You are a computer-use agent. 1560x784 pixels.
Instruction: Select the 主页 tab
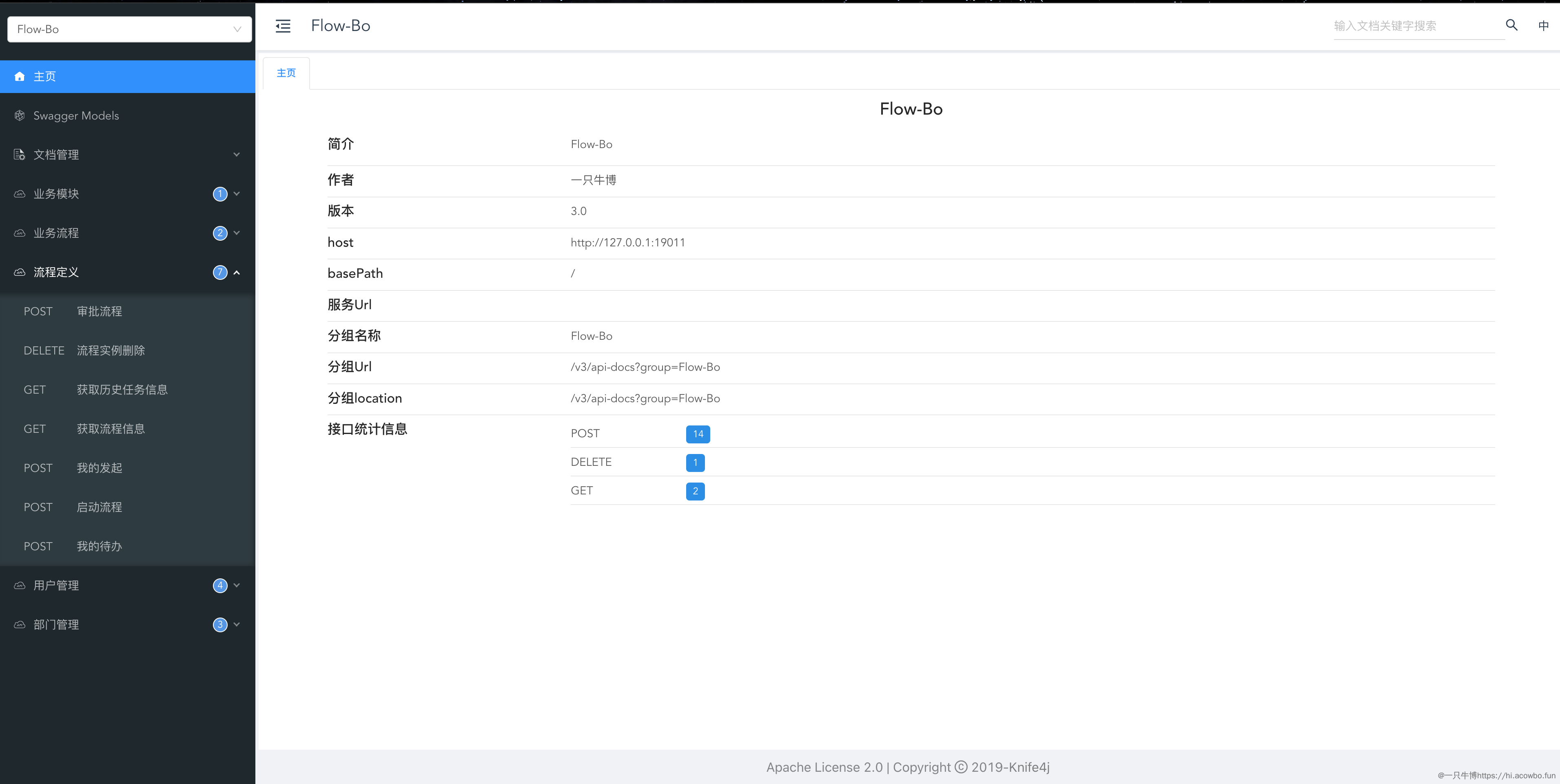[x=286, y=73]
